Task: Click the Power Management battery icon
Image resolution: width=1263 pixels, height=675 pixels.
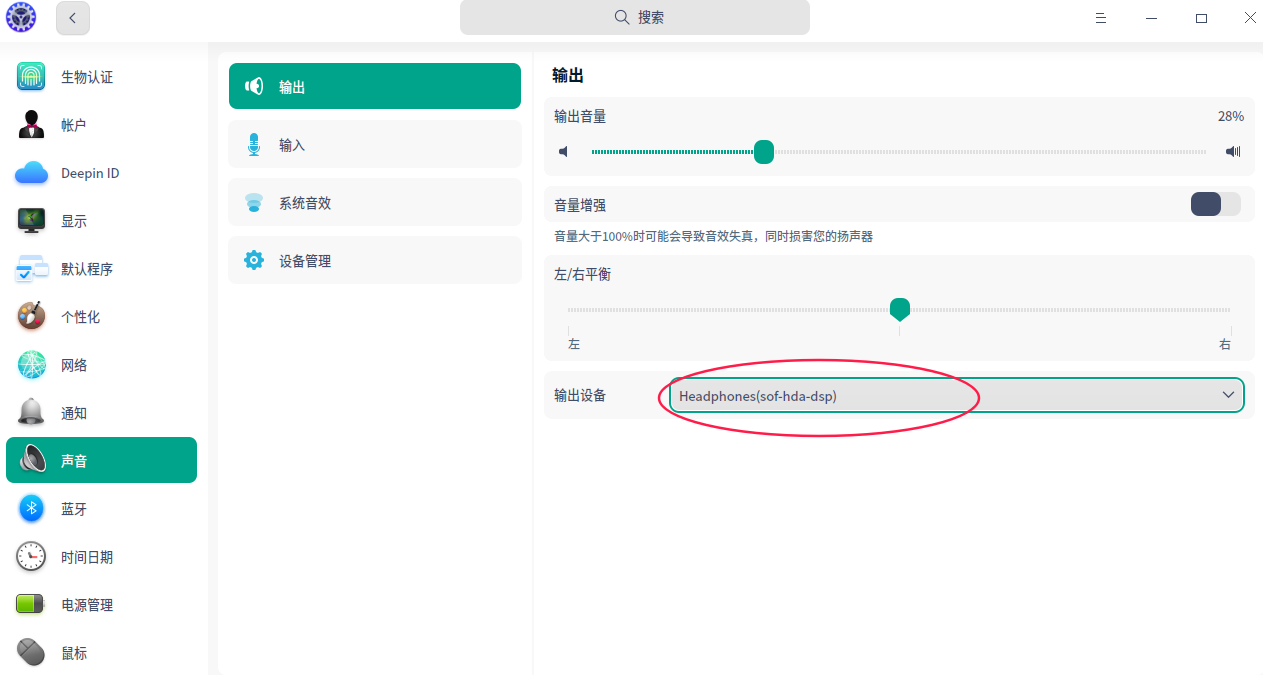Action: [31, 605]
